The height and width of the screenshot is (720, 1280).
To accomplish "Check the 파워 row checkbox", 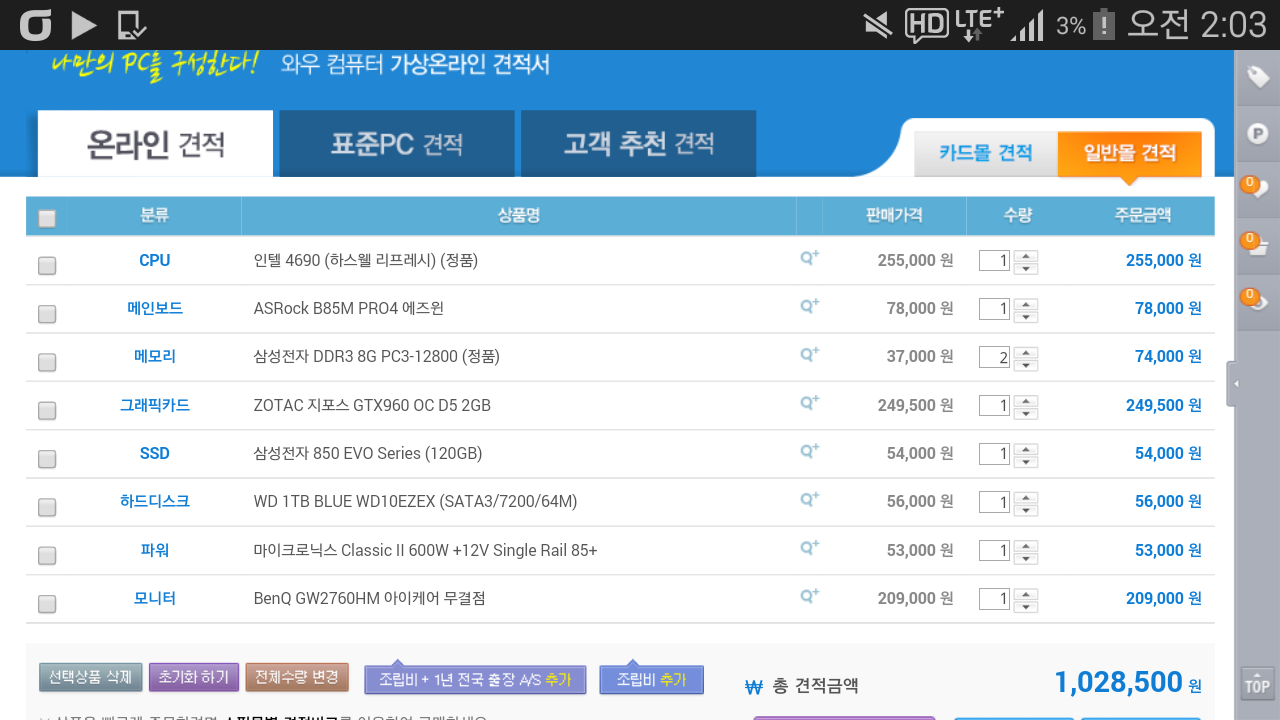I will [x=47, y=555].
